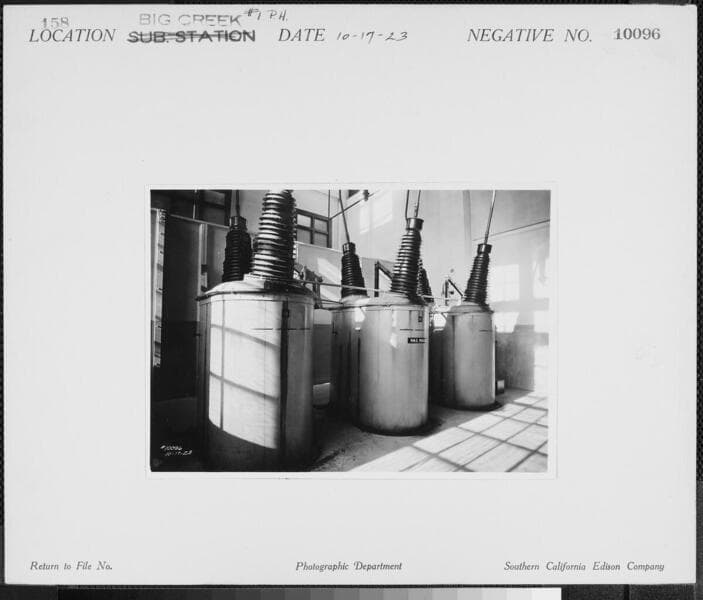The height and width of the screenshot is (600, 703).
Task: Click the small label plate on middle tank
Action: tap(416, 340)
